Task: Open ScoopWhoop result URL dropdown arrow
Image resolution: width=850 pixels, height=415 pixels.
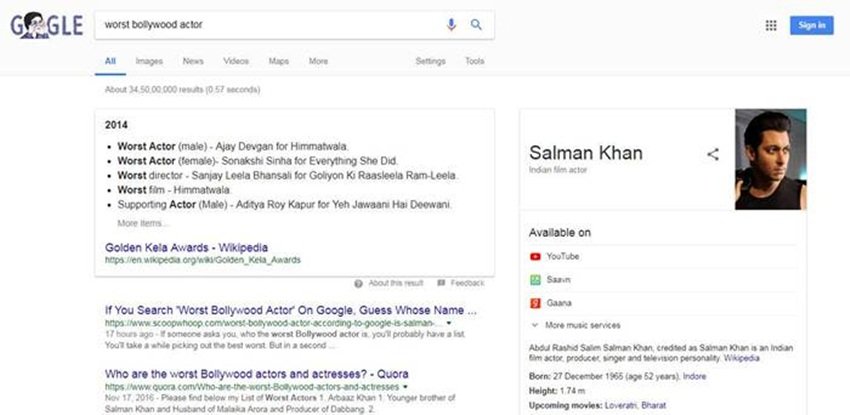Action: tap(448, 323)
